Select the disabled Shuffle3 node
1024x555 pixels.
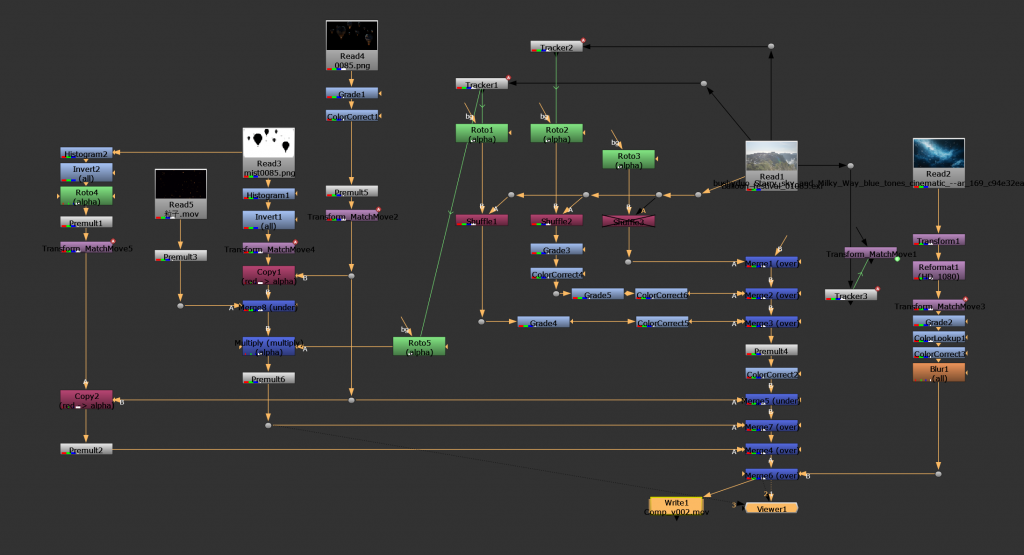point(628,220)
